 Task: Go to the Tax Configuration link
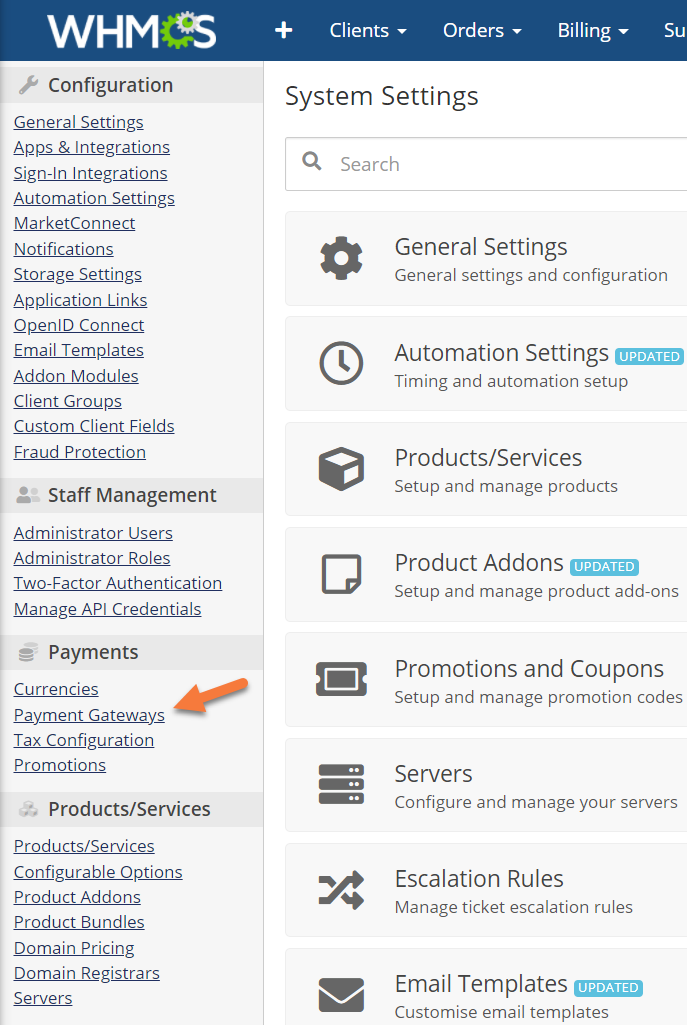click(x=84, y=740)
